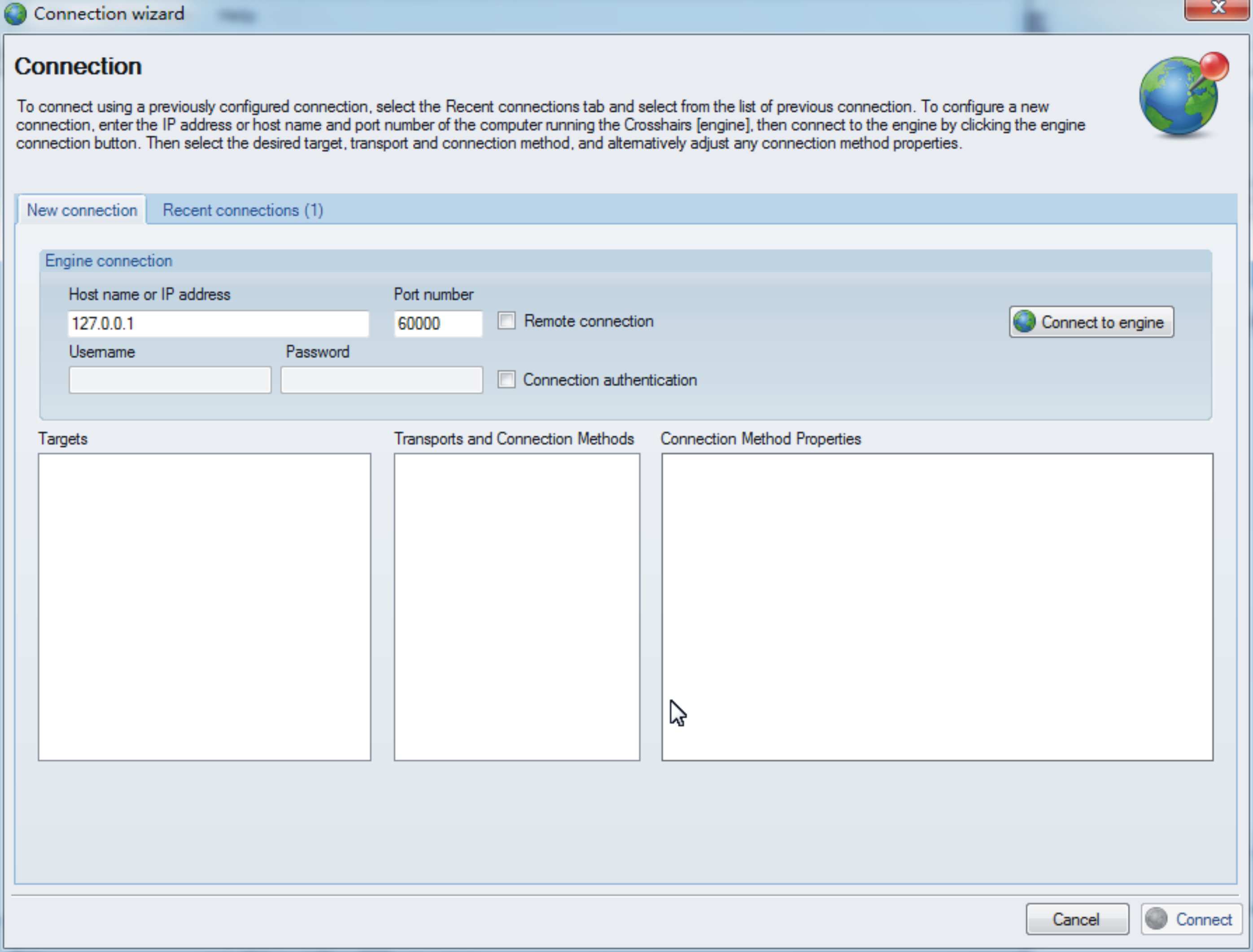
Task: Close the Connection wizard window
Action: [x=1217, y=9]
